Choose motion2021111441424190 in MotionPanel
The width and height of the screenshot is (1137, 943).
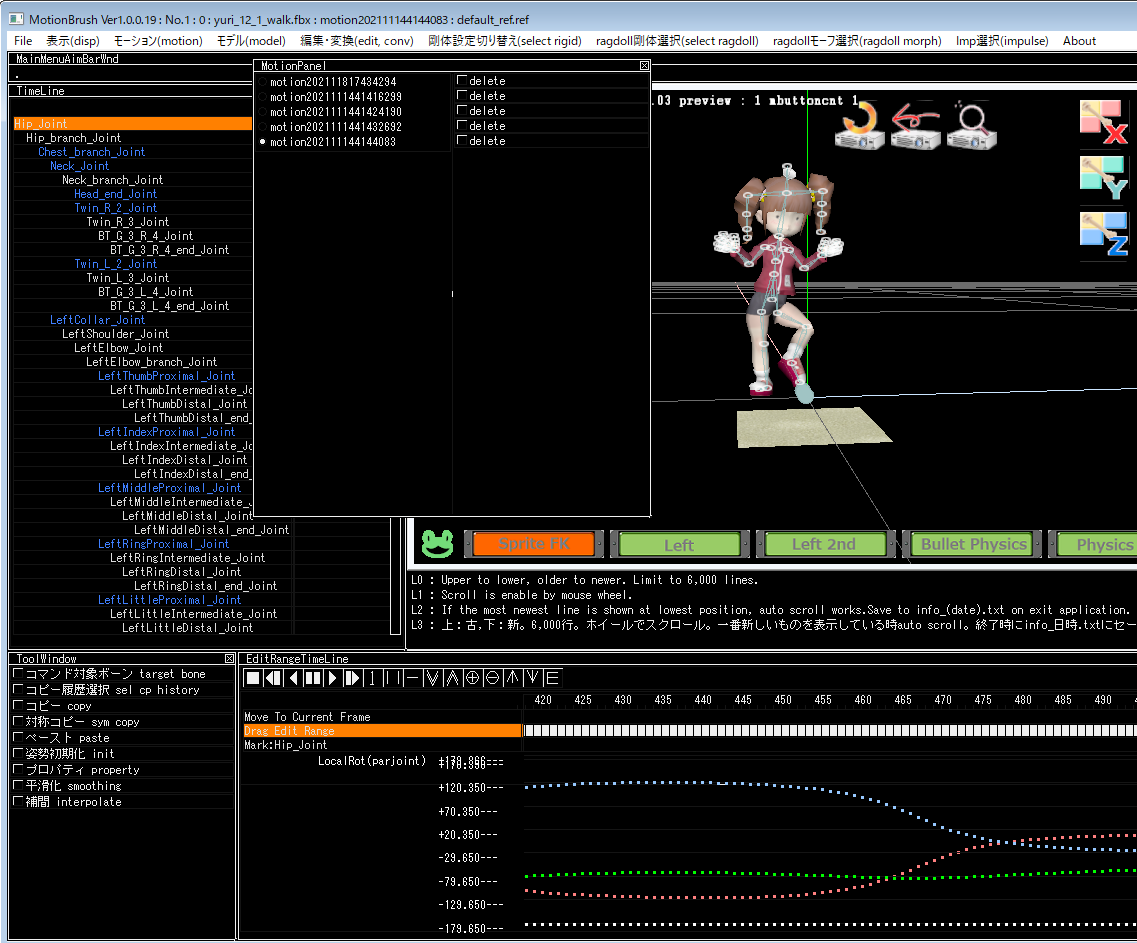[x=336, y=112]
